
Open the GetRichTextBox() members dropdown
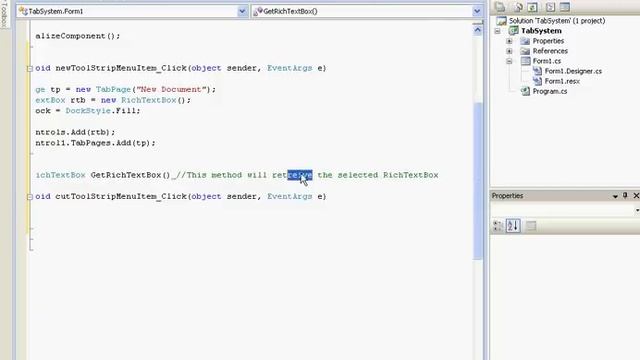[x=477, y=11]
